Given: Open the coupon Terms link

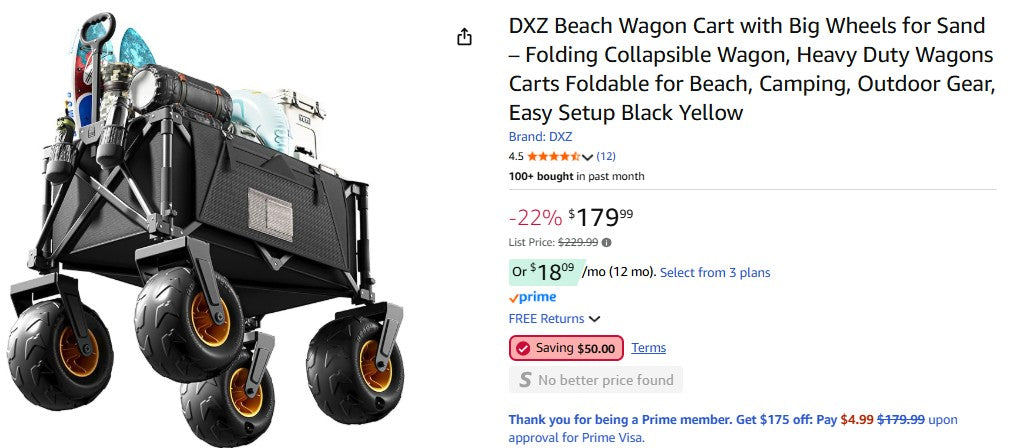Looking at the screenshot, I should point(648,348).
